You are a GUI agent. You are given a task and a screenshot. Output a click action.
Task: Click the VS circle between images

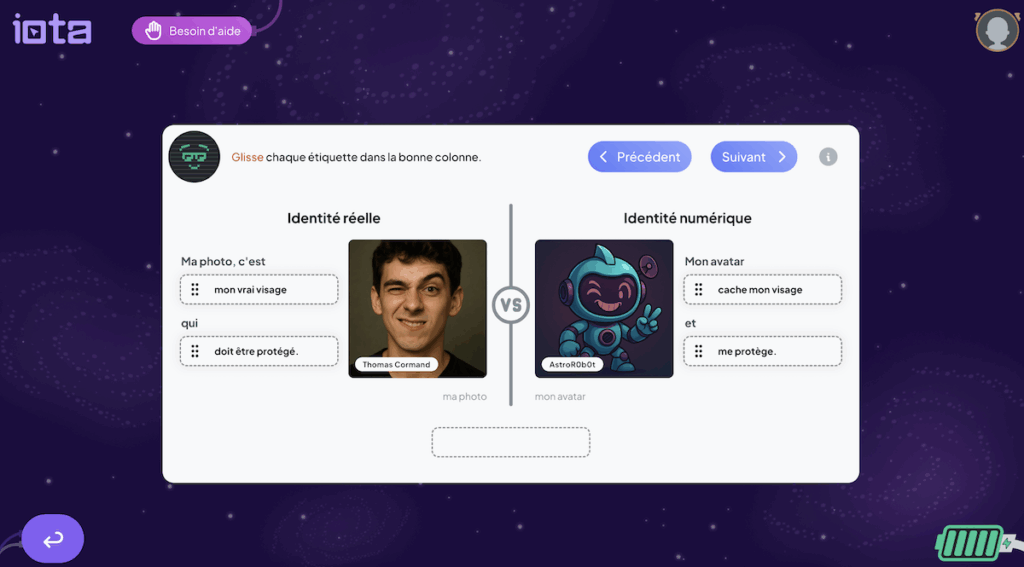click(x=511, y=305)
